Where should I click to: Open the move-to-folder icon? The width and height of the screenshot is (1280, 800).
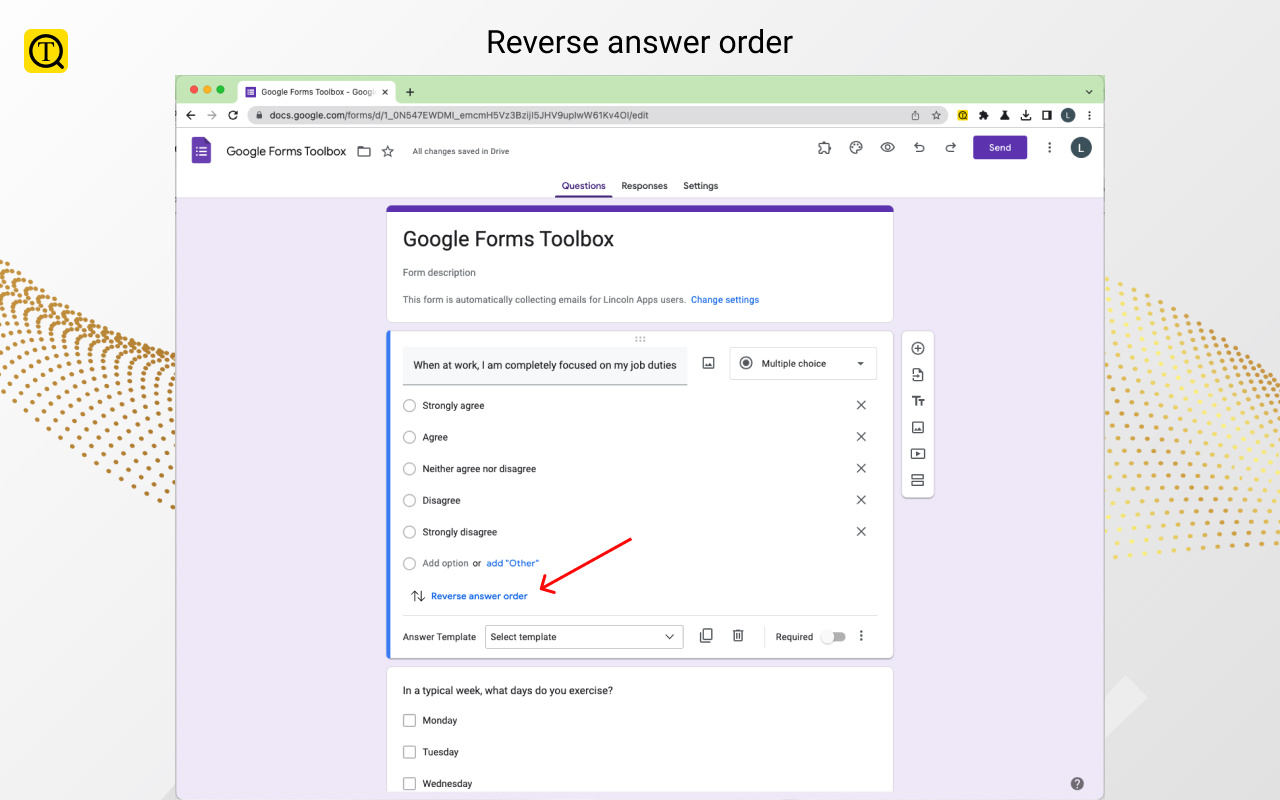(x=364, y=151)
